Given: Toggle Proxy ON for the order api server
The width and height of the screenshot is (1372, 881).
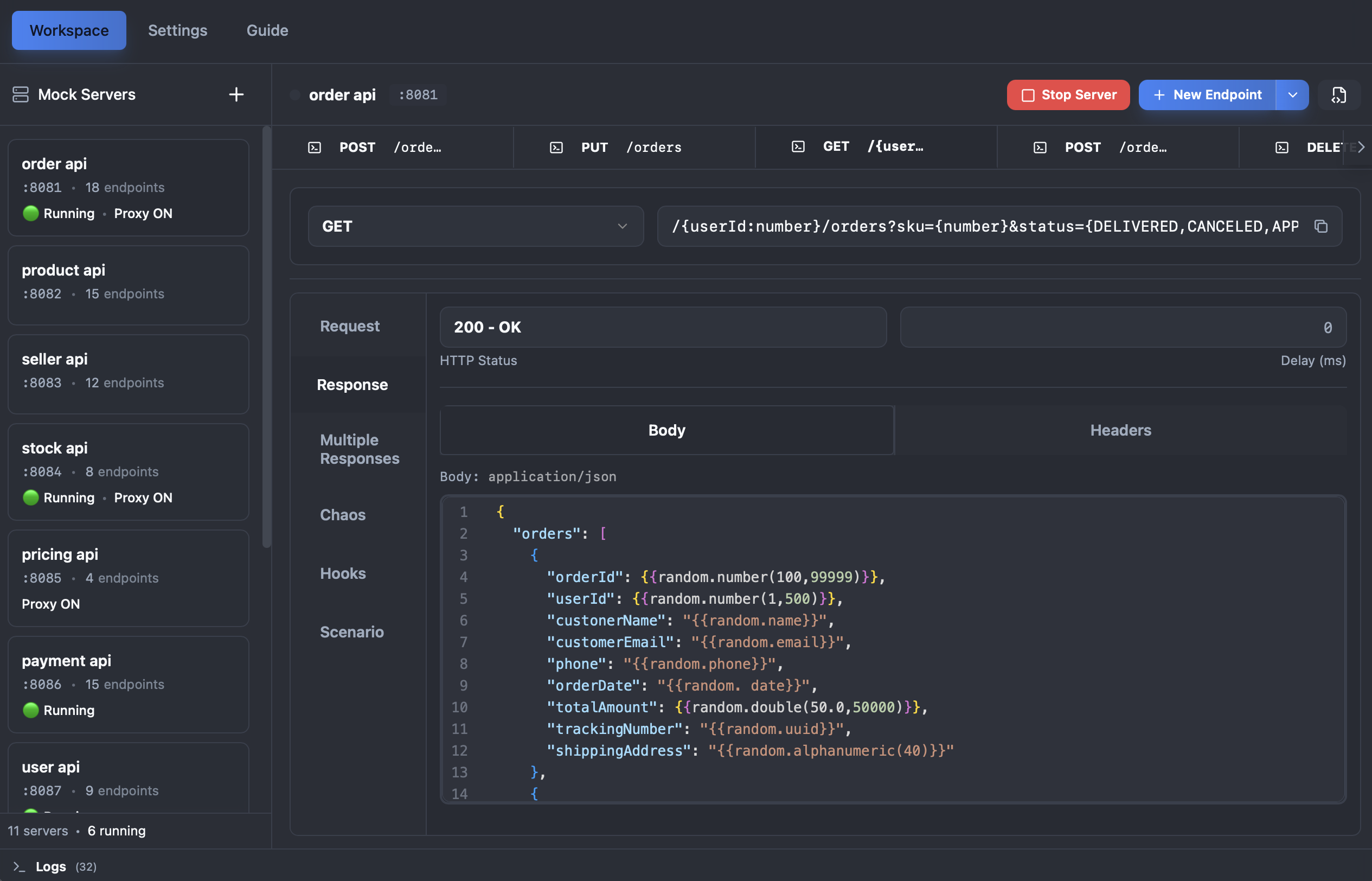Looking at the screenshot, I should point(144,213).
